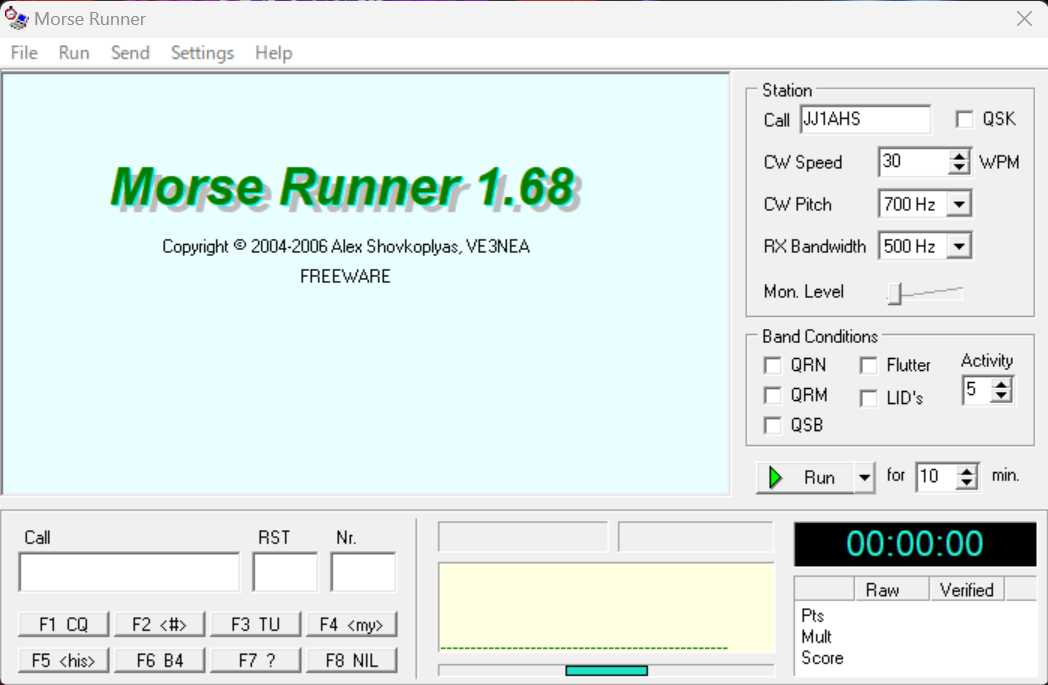Open the Settings menu
The image size is (1048, 685).
203,53
